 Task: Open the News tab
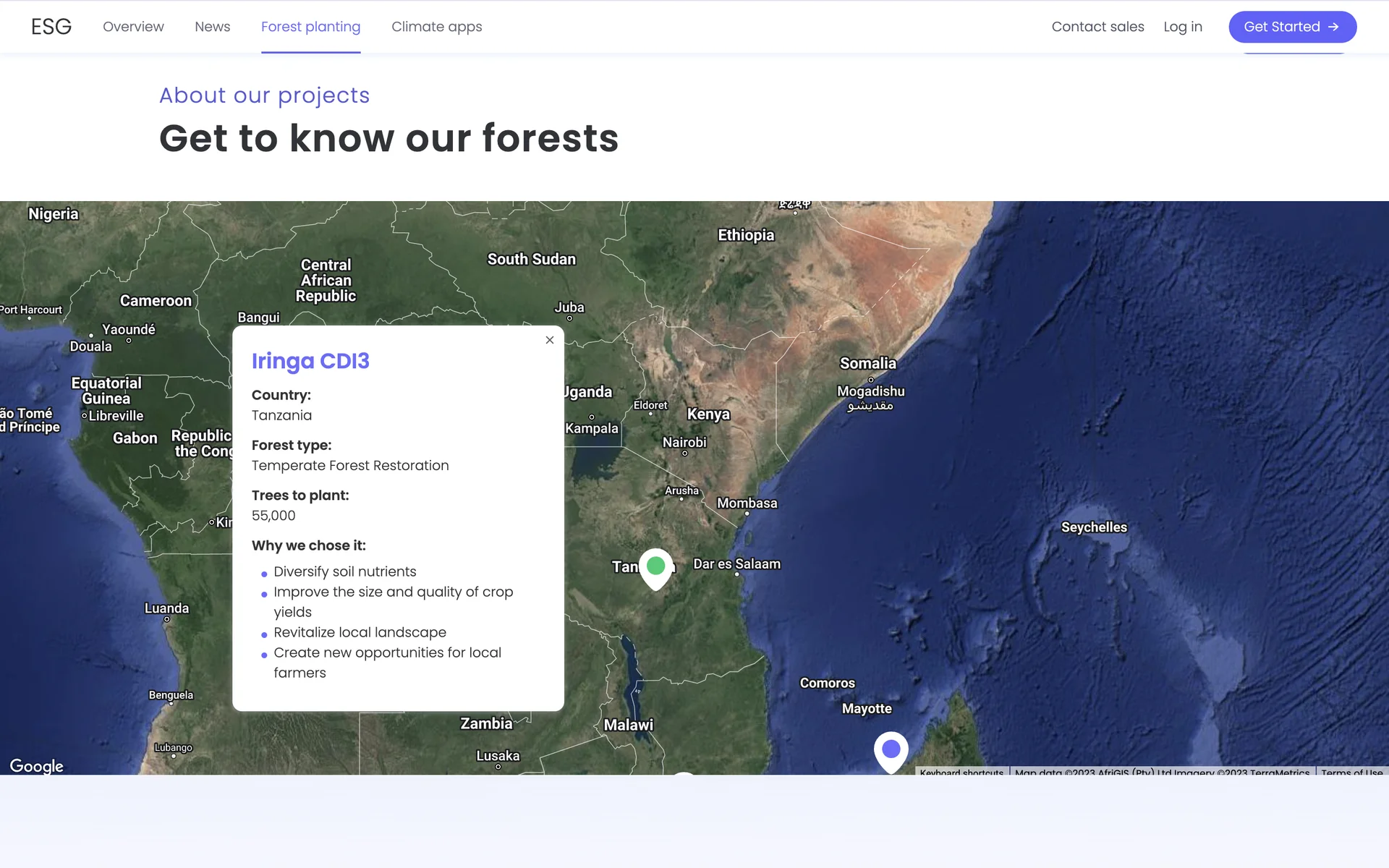(212, 27)
